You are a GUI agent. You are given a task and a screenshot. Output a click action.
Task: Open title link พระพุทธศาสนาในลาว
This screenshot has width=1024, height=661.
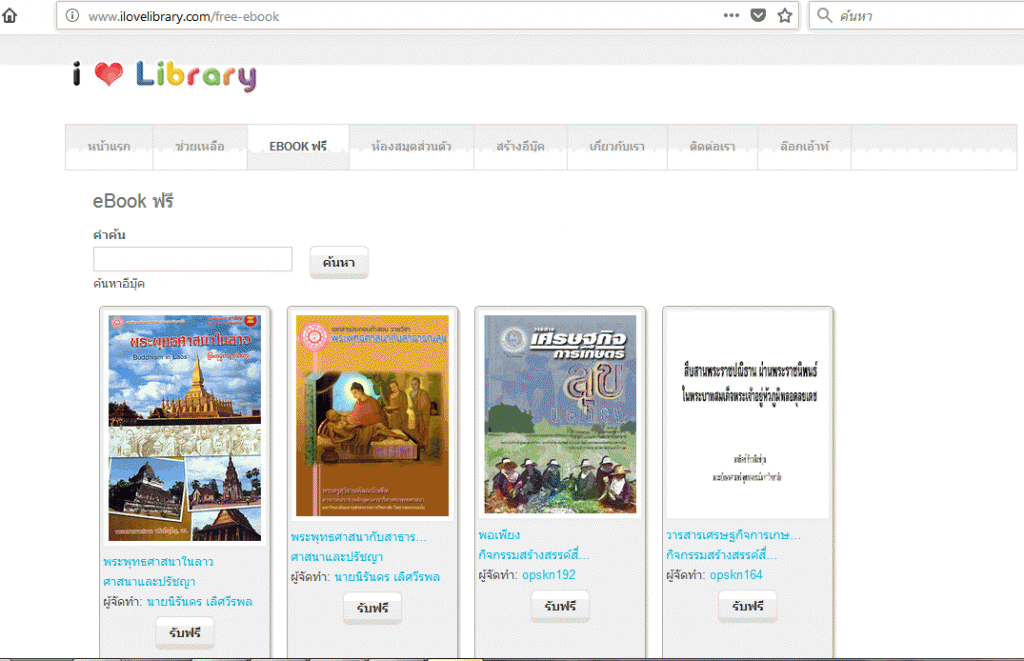pos(158,562)
